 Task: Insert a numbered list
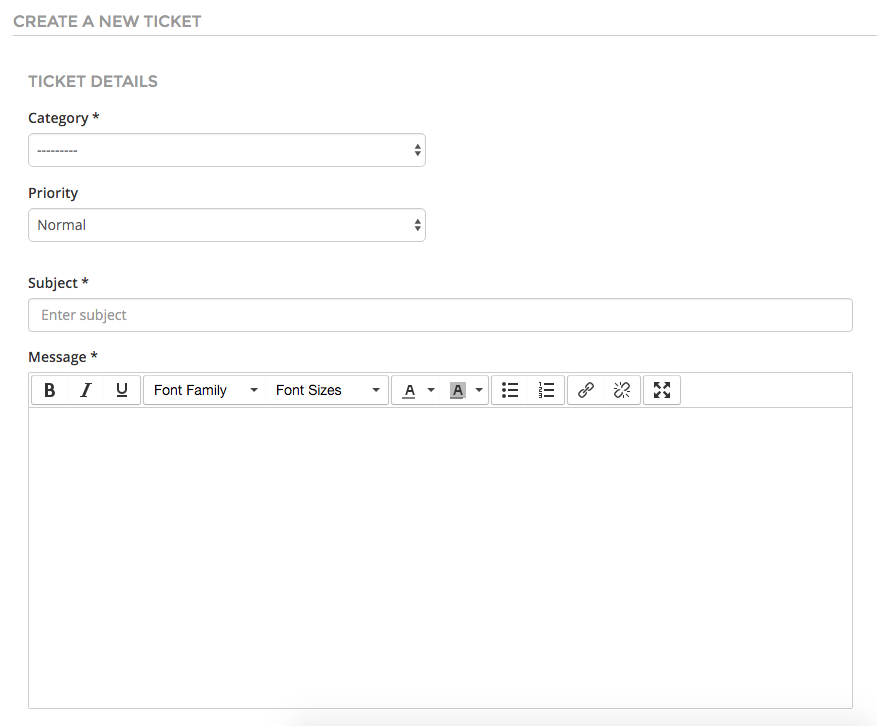click(546, 390)
